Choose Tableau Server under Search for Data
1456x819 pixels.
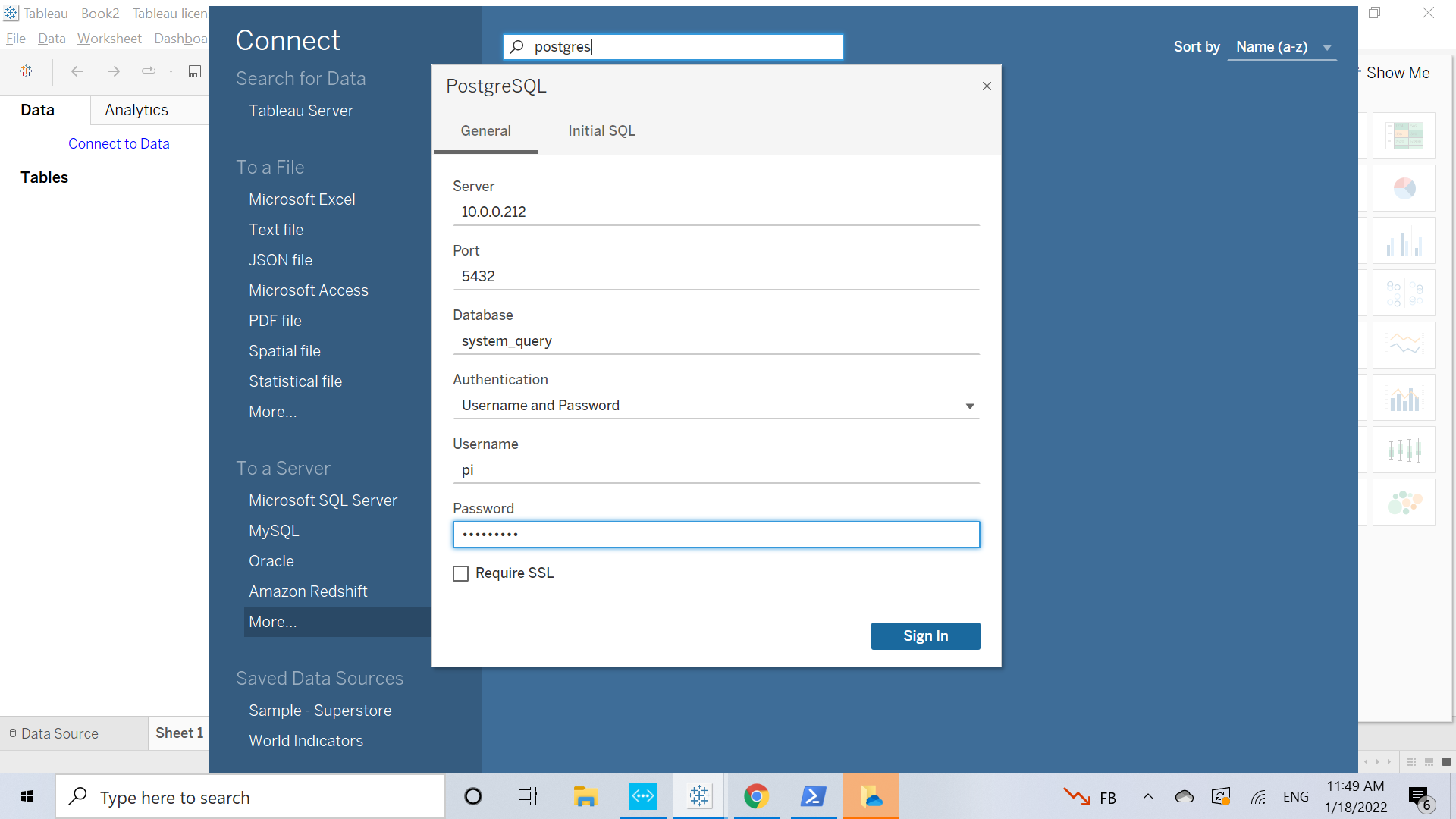click(301, 111)
